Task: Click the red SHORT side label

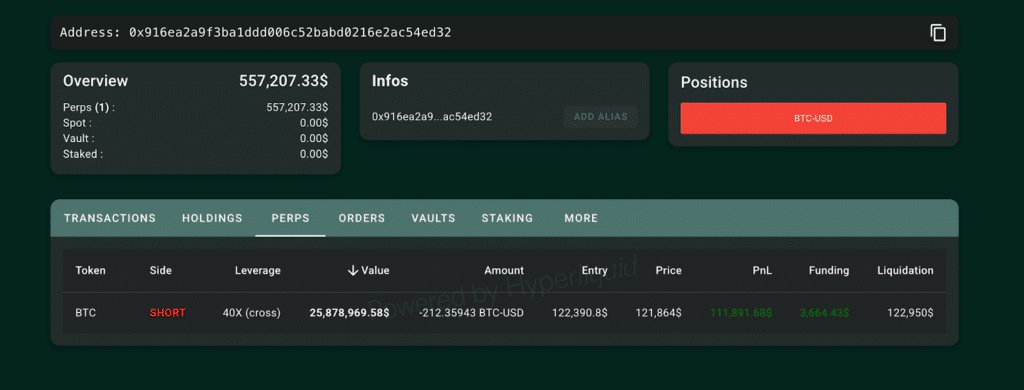Action: point(168,313)
